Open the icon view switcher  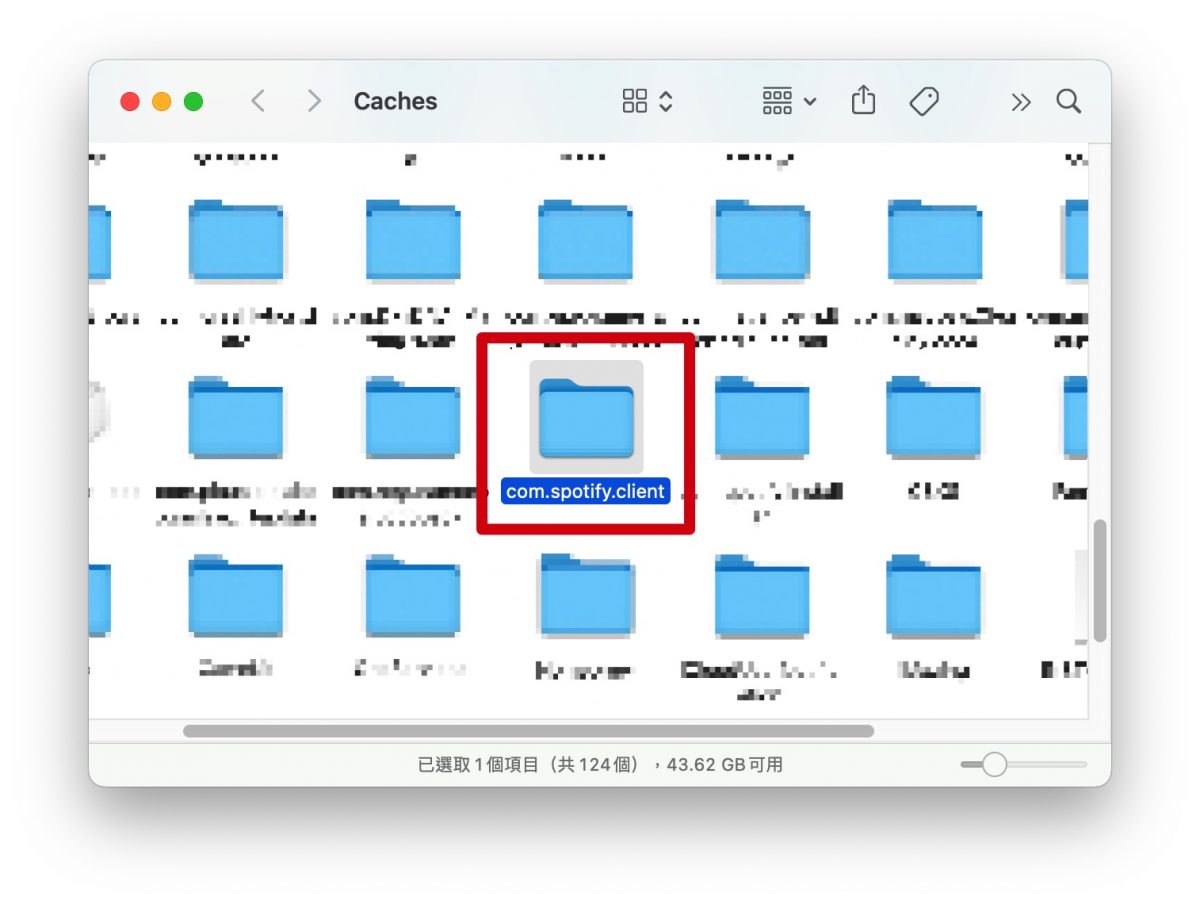647,101
